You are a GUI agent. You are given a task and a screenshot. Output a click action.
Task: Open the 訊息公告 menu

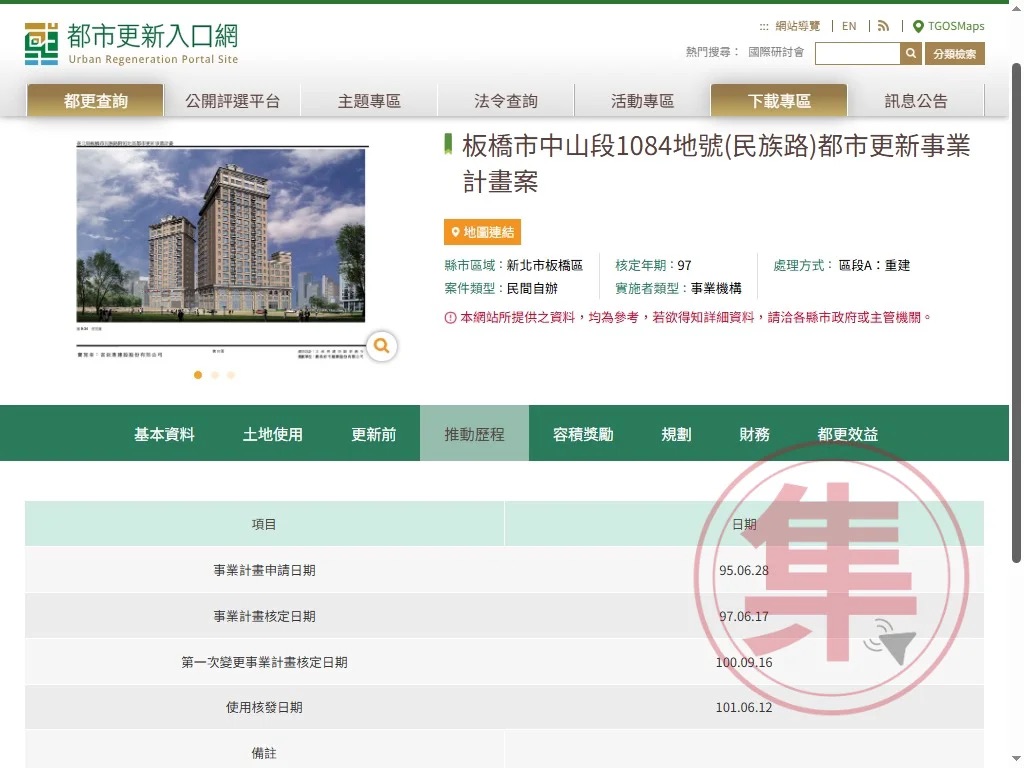(x=916, y=101)
